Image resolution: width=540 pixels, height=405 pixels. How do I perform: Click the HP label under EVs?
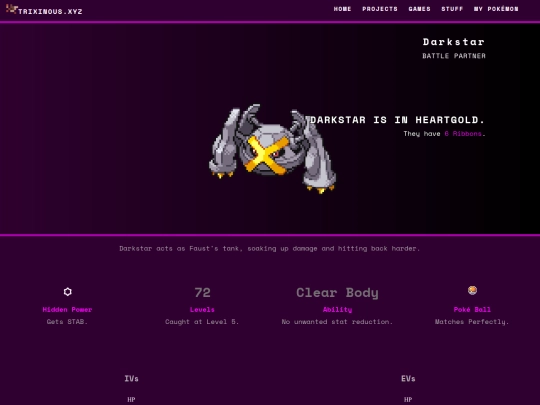(x=408, y=399)
